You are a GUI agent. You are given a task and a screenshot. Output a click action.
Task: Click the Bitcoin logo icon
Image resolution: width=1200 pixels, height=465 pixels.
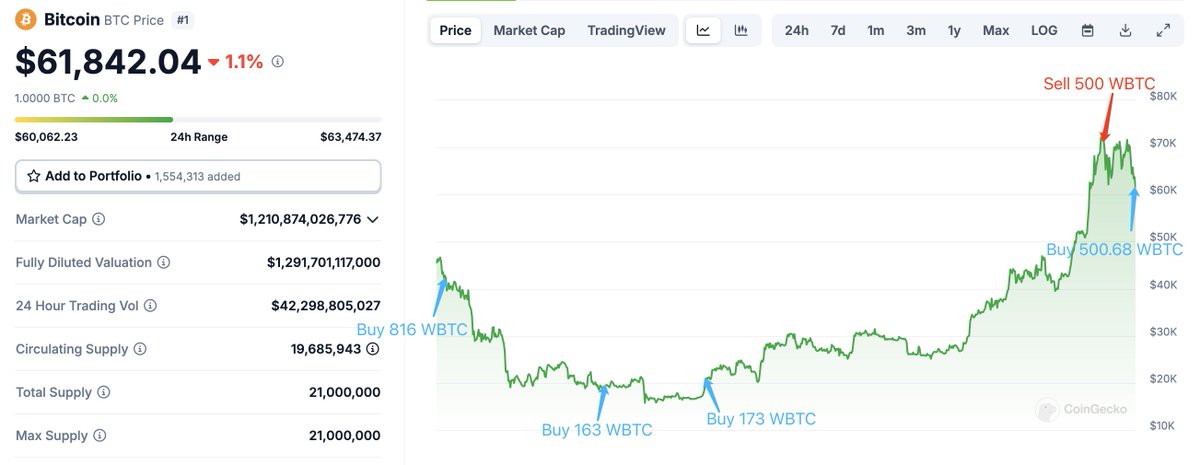click(25, 19)
